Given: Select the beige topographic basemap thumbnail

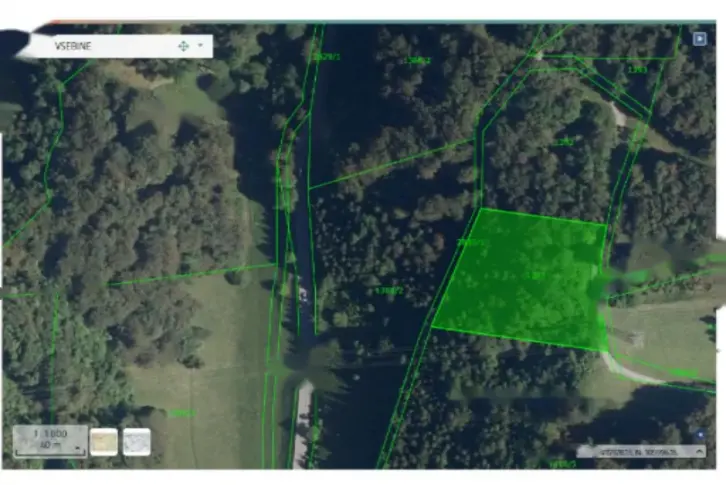Looking at the screenshot, I should coord(104,441).
